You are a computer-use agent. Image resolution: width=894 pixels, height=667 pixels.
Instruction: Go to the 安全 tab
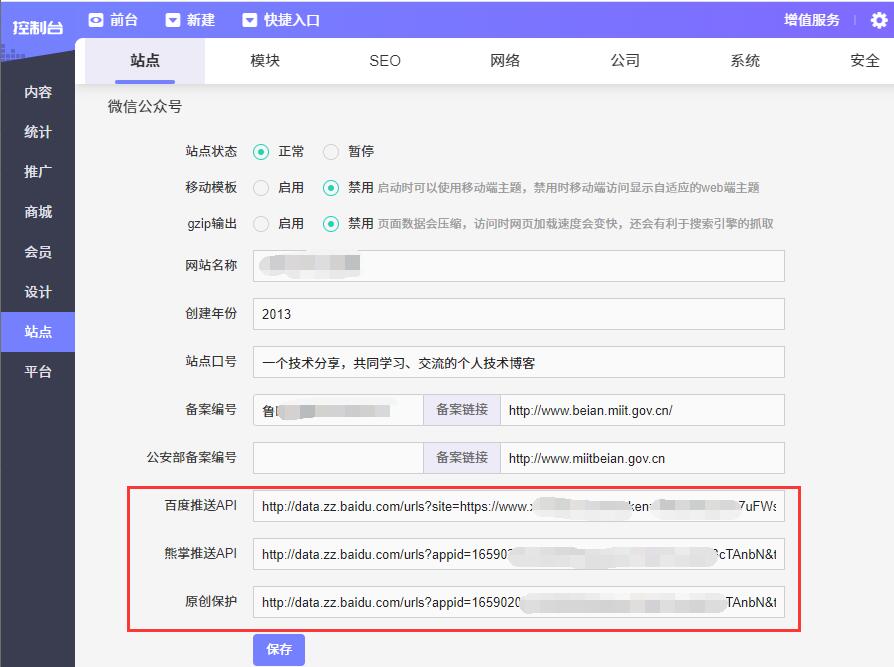tap(865, 61)
